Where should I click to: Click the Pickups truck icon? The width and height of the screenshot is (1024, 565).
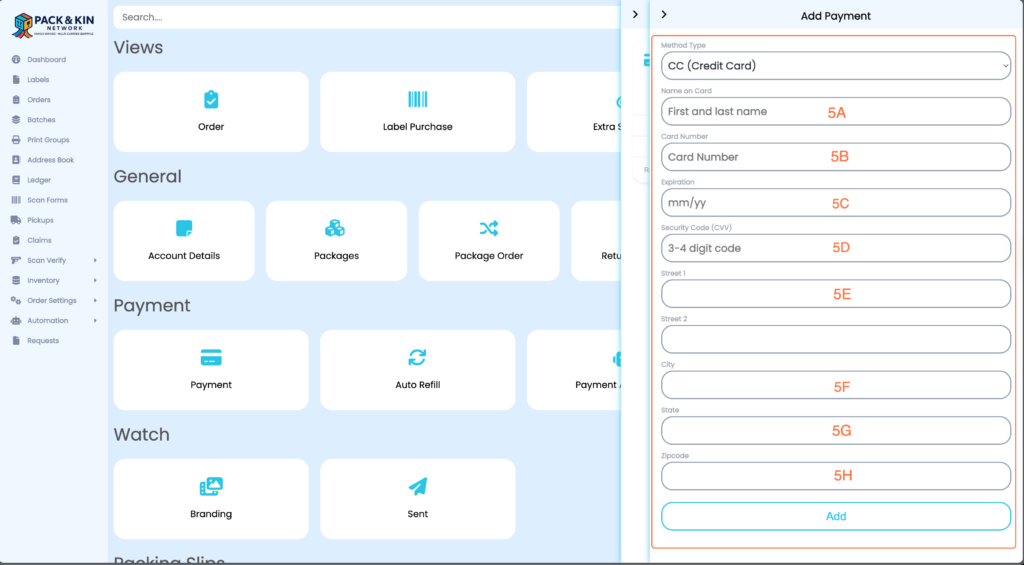pos(16,220)
